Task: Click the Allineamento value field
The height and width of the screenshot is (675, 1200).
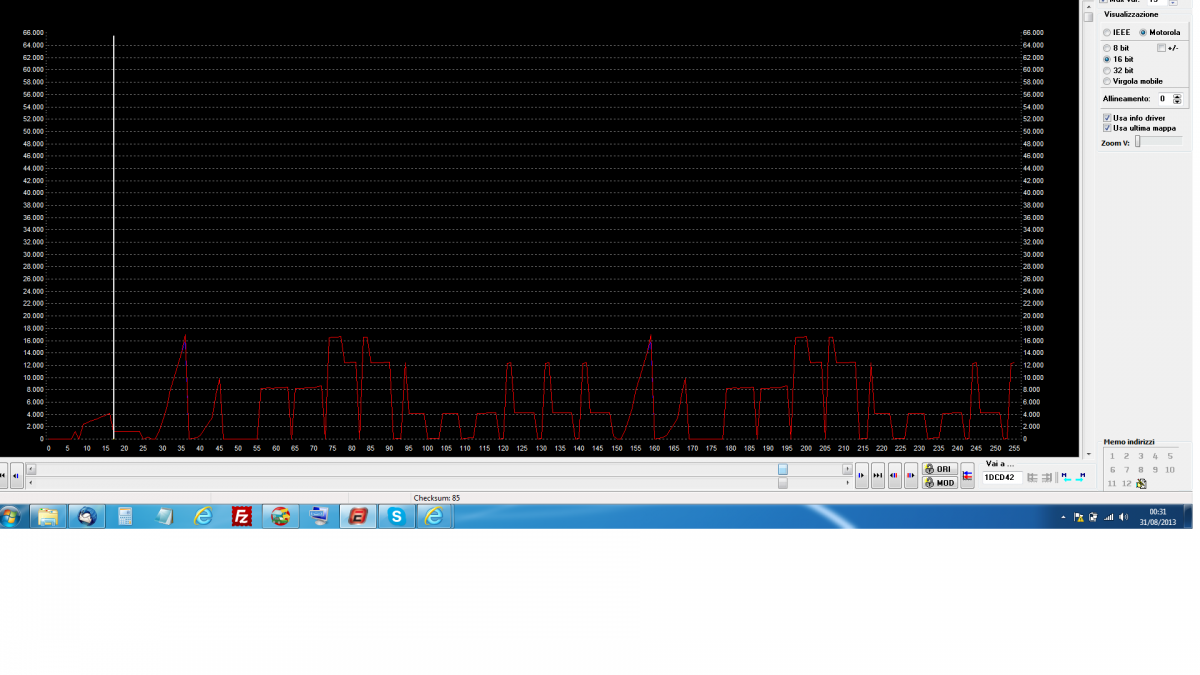Action: pyautogui.click(x=1165, y=99)
